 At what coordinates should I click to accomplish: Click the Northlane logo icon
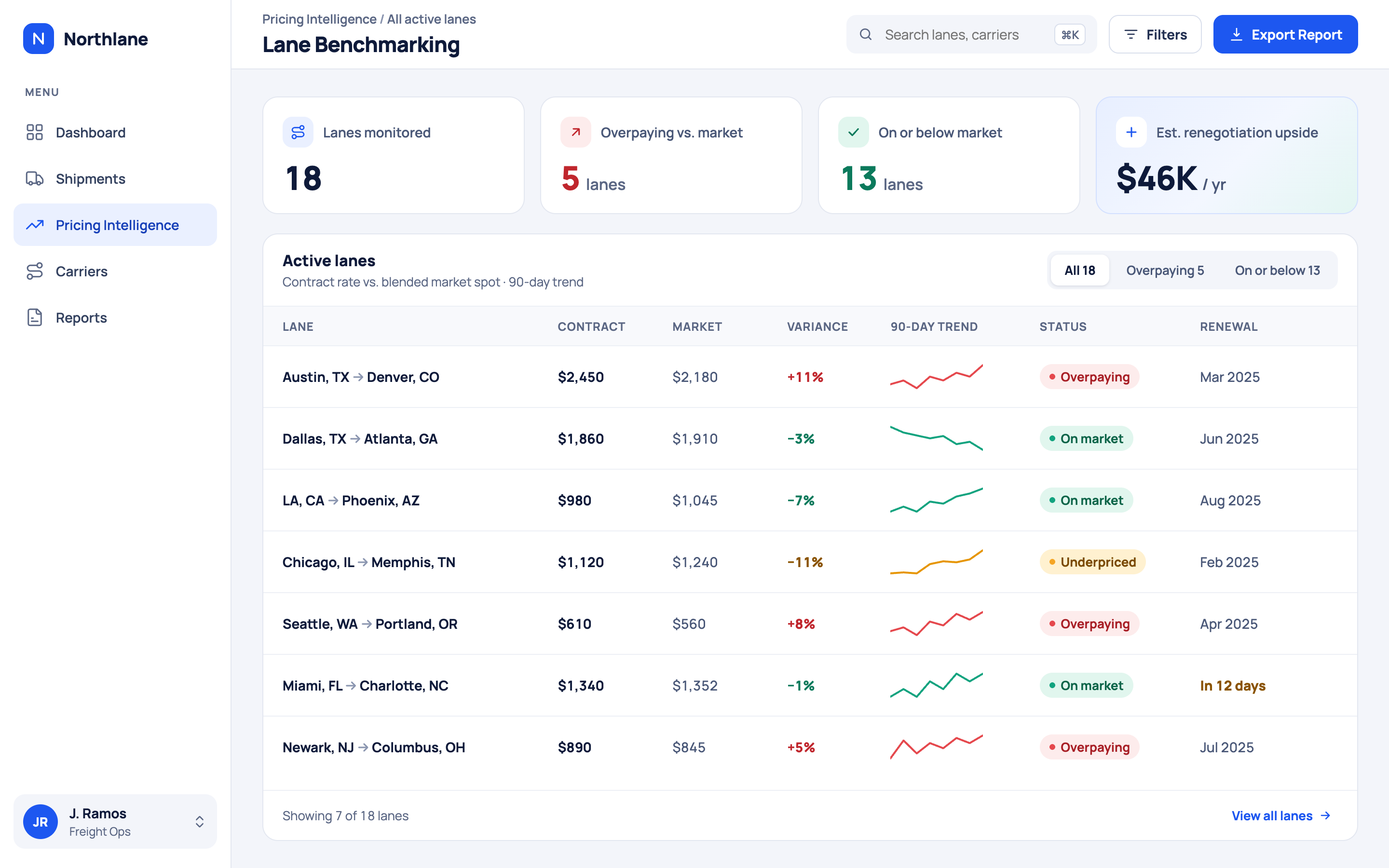39,39
